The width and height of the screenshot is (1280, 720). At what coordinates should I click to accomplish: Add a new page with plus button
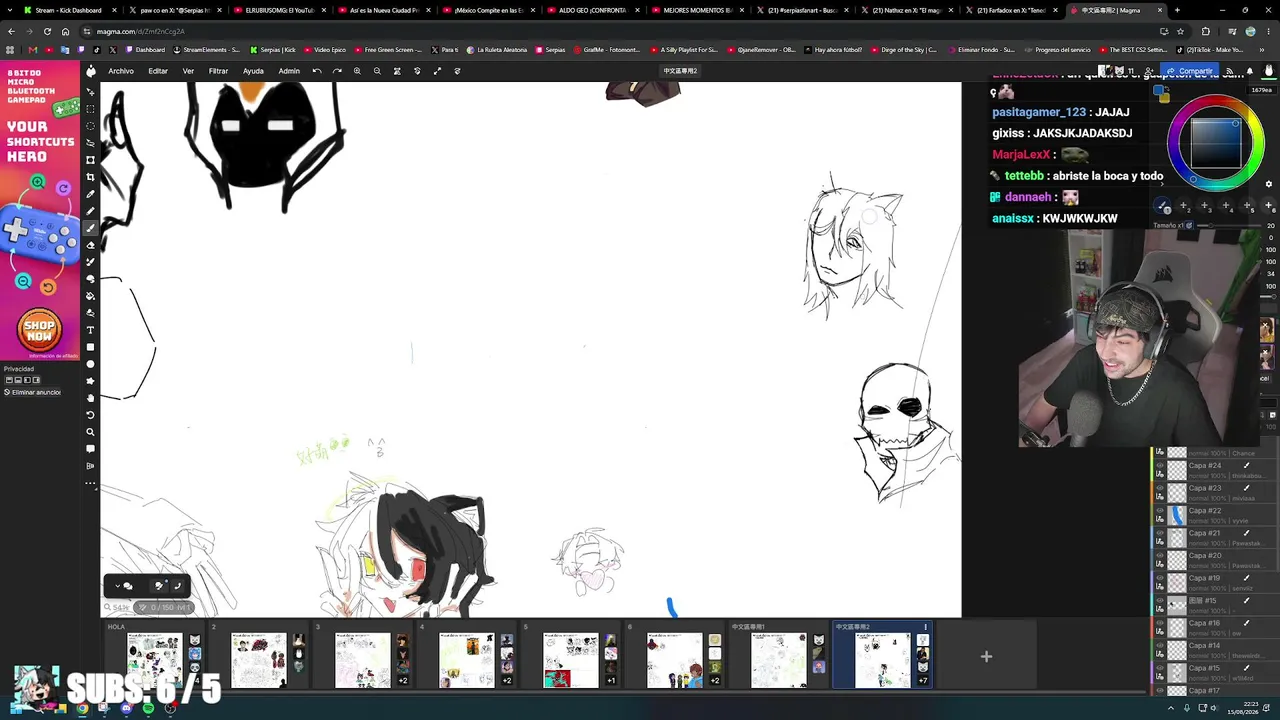986,656
